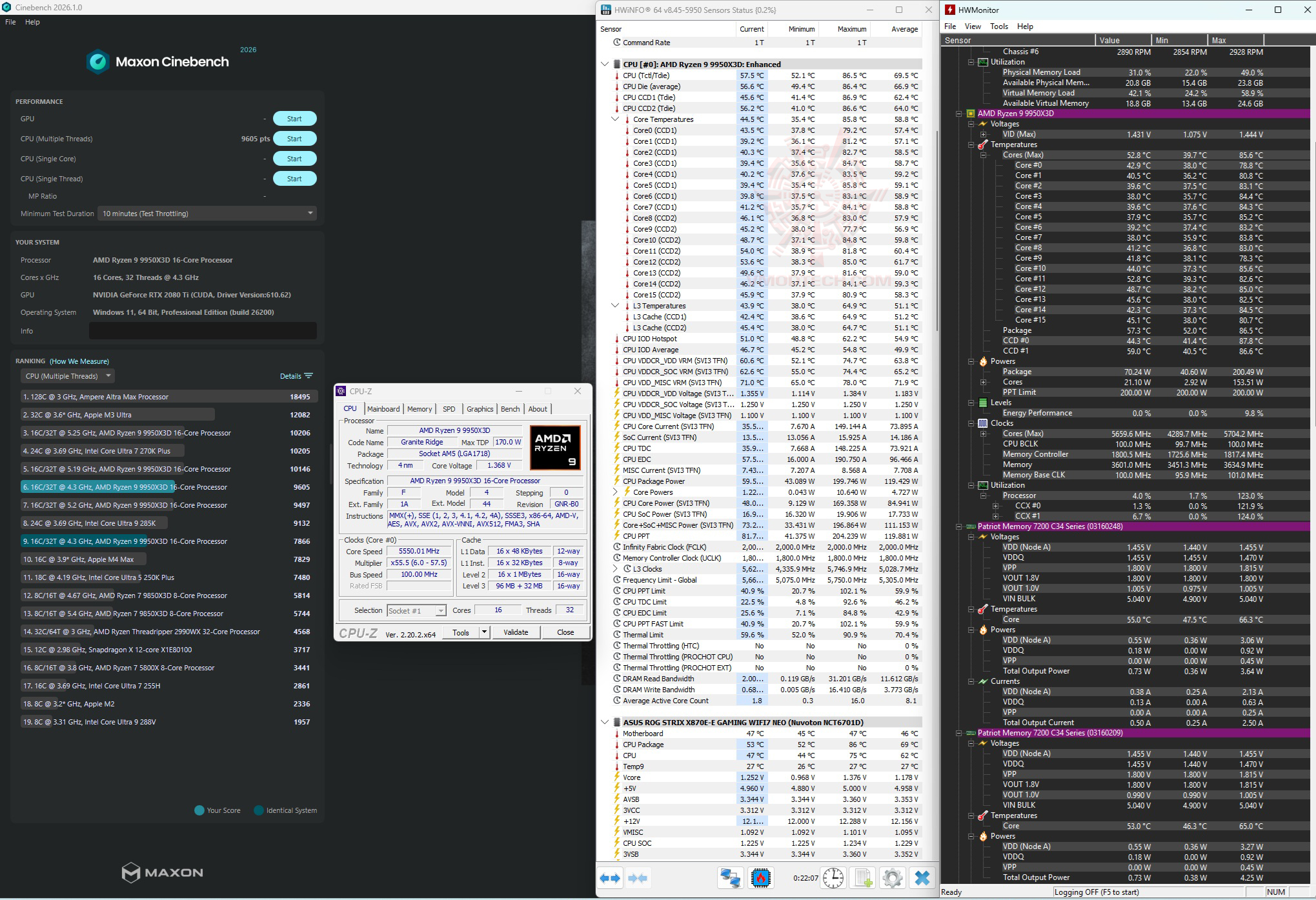This screenshot has height=900, width=1316.
Task: Switch to the Mainboard tab in CPU-Z
Action: (383, 409)
